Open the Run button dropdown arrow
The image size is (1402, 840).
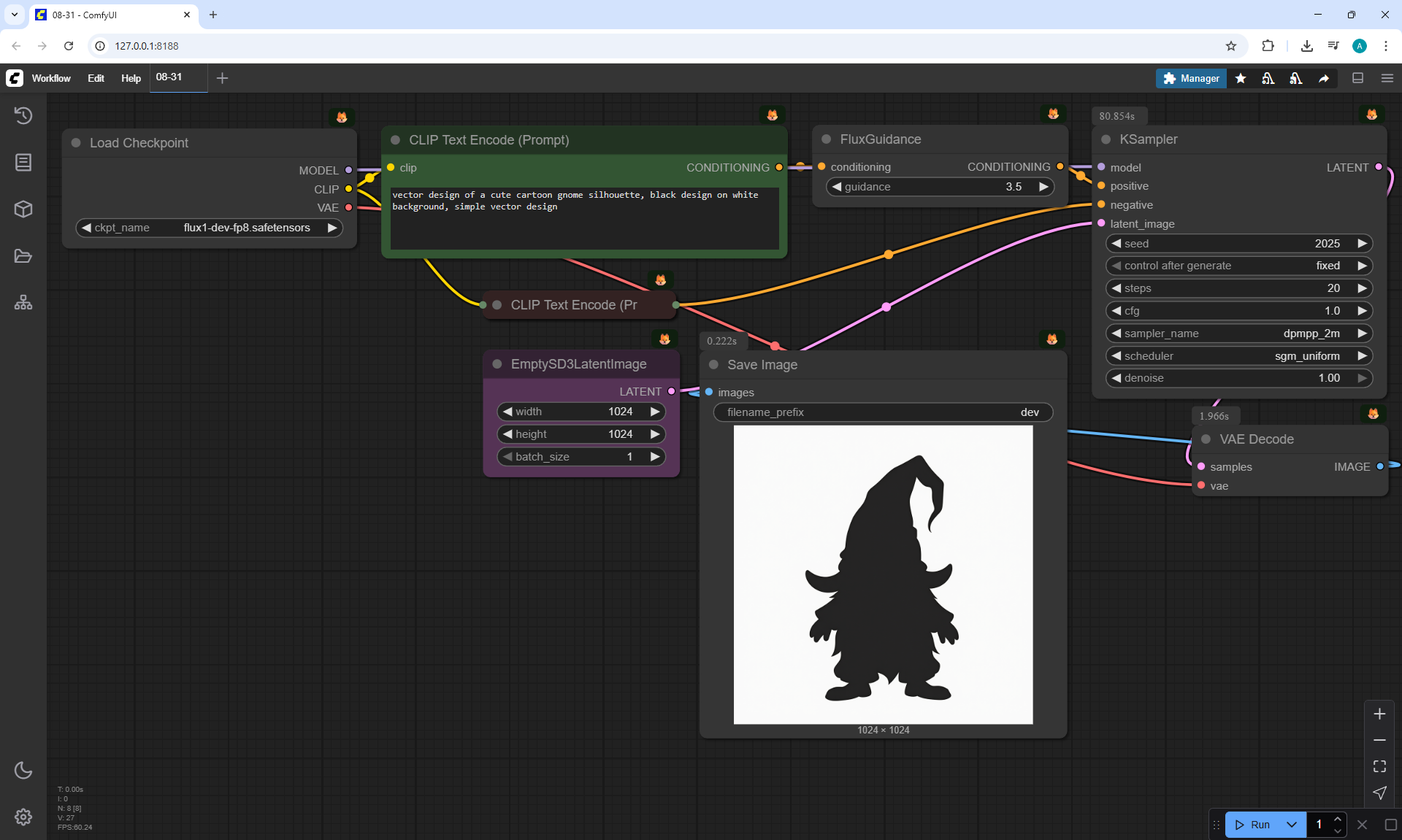(1292, 825)
